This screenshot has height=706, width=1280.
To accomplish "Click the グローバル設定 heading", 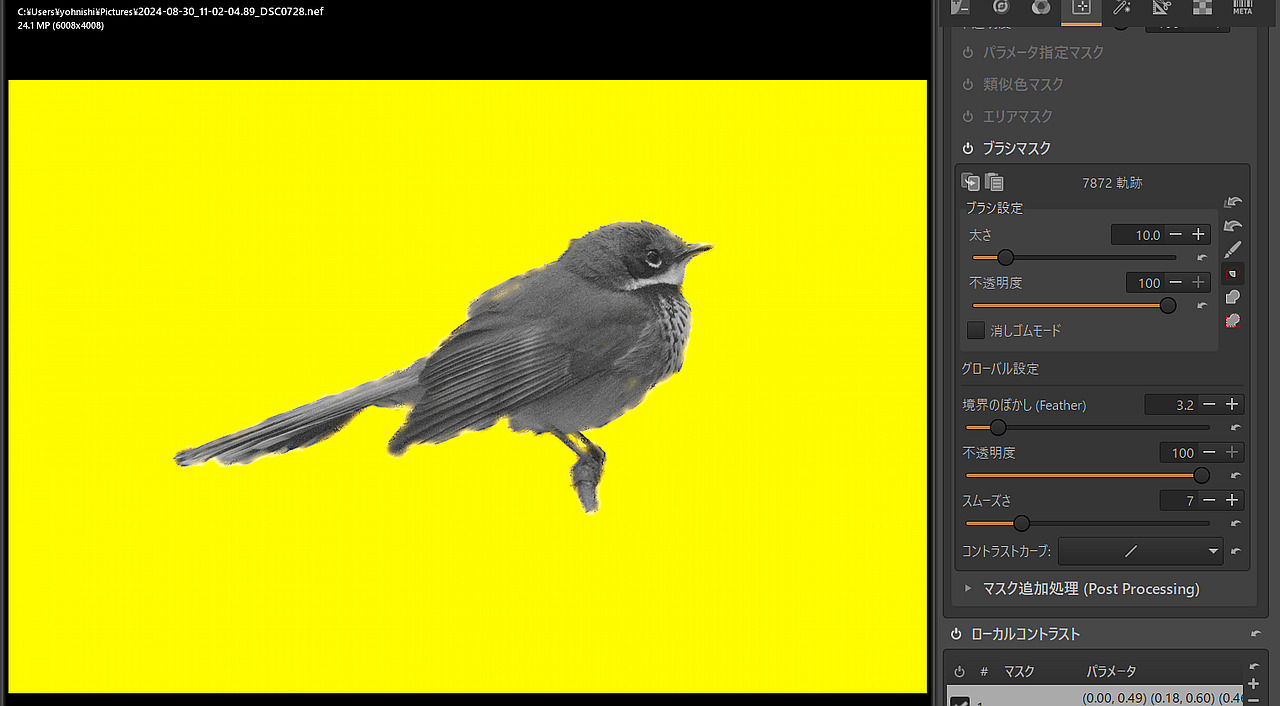I will (x=1001, y=368).
